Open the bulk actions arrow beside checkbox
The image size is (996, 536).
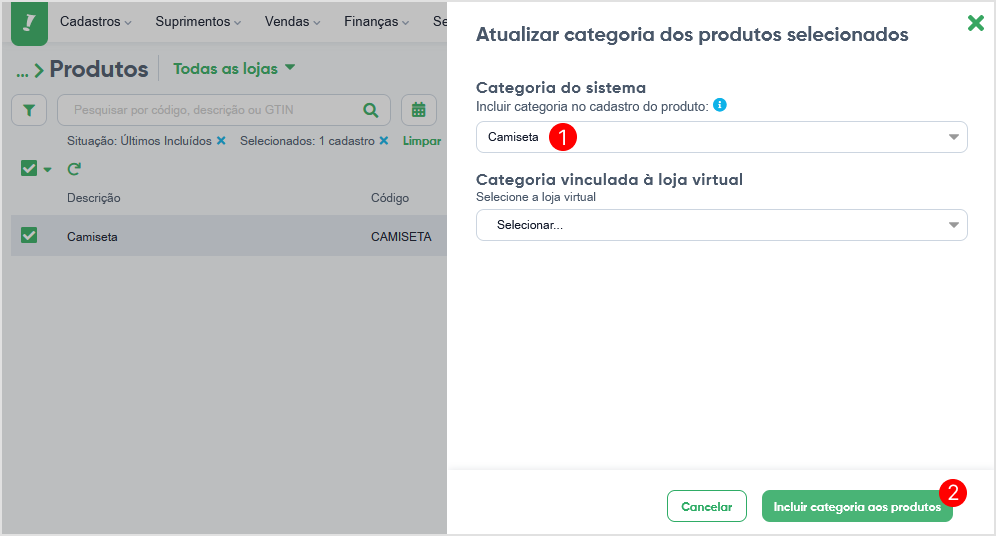tap(47, 170)
